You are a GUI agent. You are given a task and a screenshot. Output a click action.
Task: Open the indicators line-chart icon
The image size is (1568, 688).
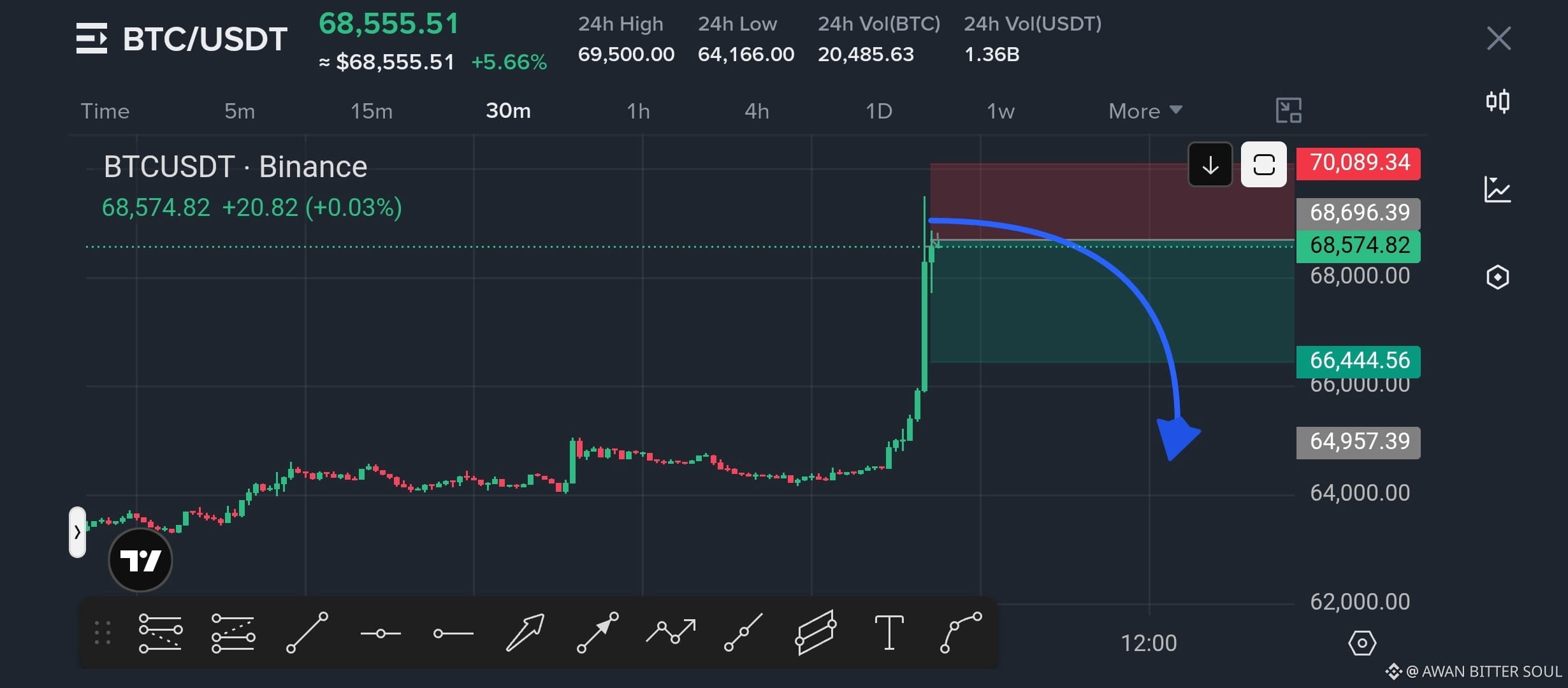point(1497,189)
